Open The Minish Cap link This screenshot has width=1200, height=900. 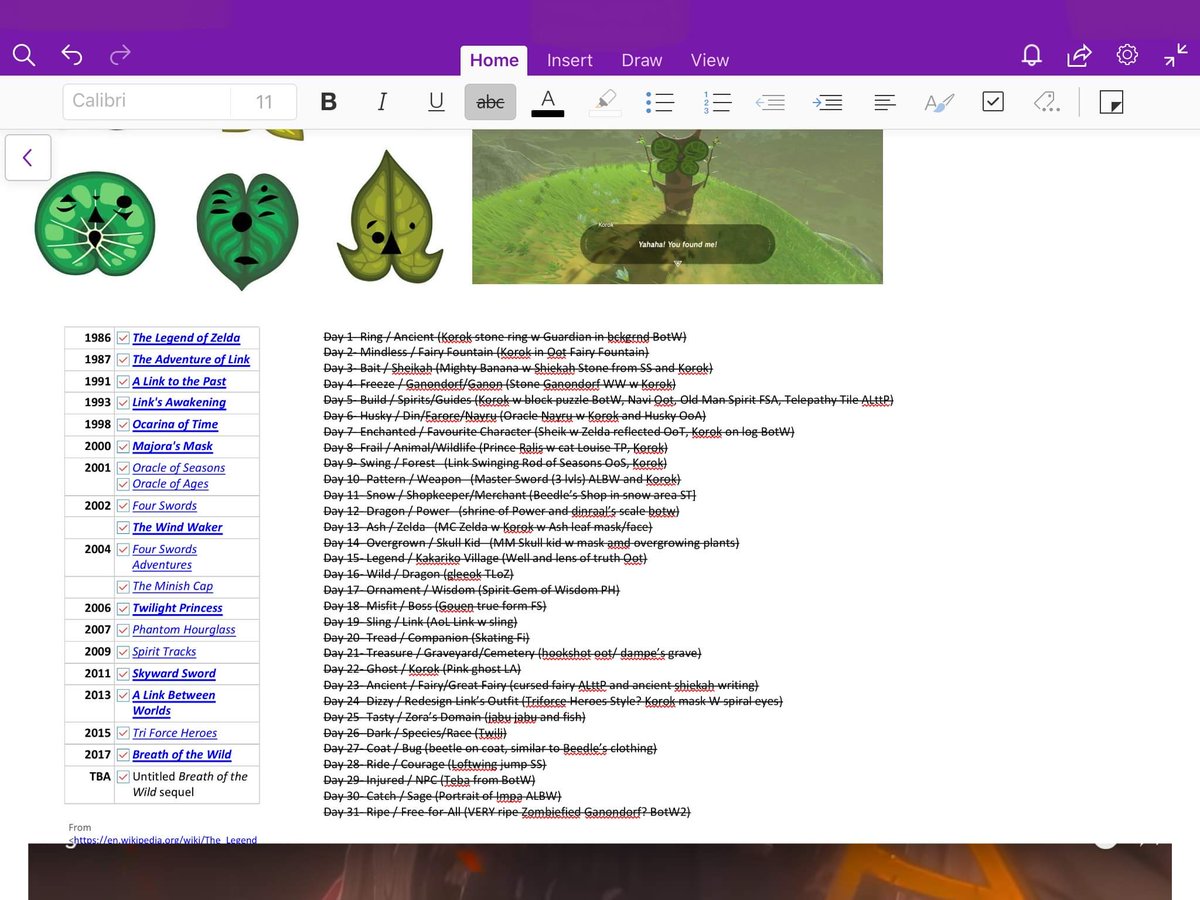pyautogui.click(x=172, y=586)
